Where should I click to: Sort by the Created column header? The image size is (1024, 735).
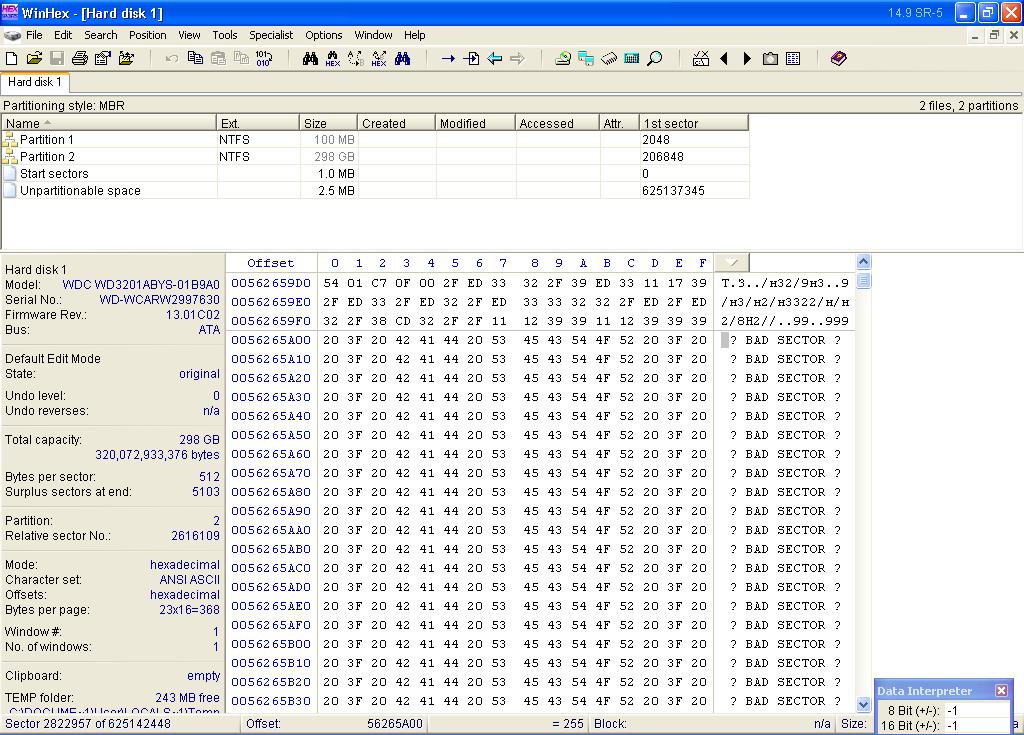[x=396, y=123]
